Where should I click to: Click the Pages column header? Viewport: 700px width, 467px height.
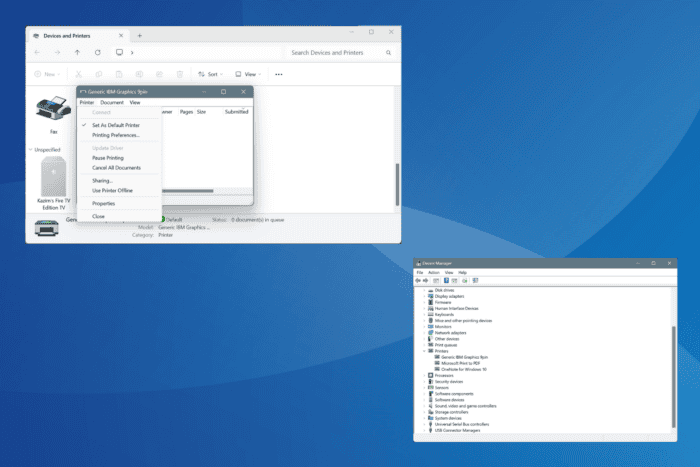[x=186, y=112]
